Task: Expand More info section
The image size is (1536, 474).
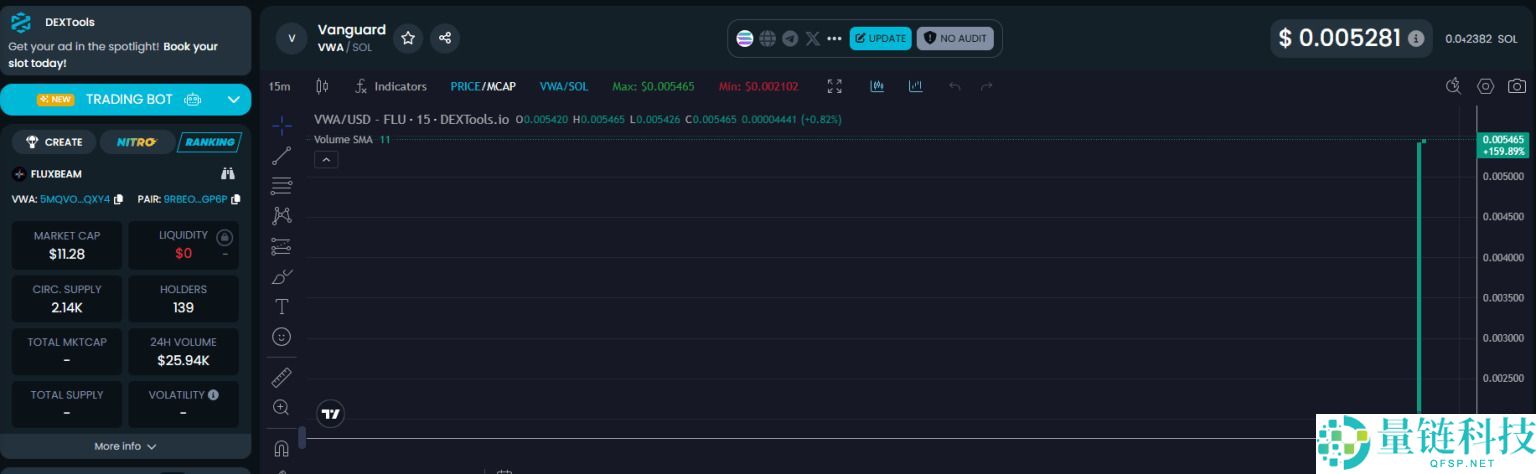Action: (x=125, y=446)
